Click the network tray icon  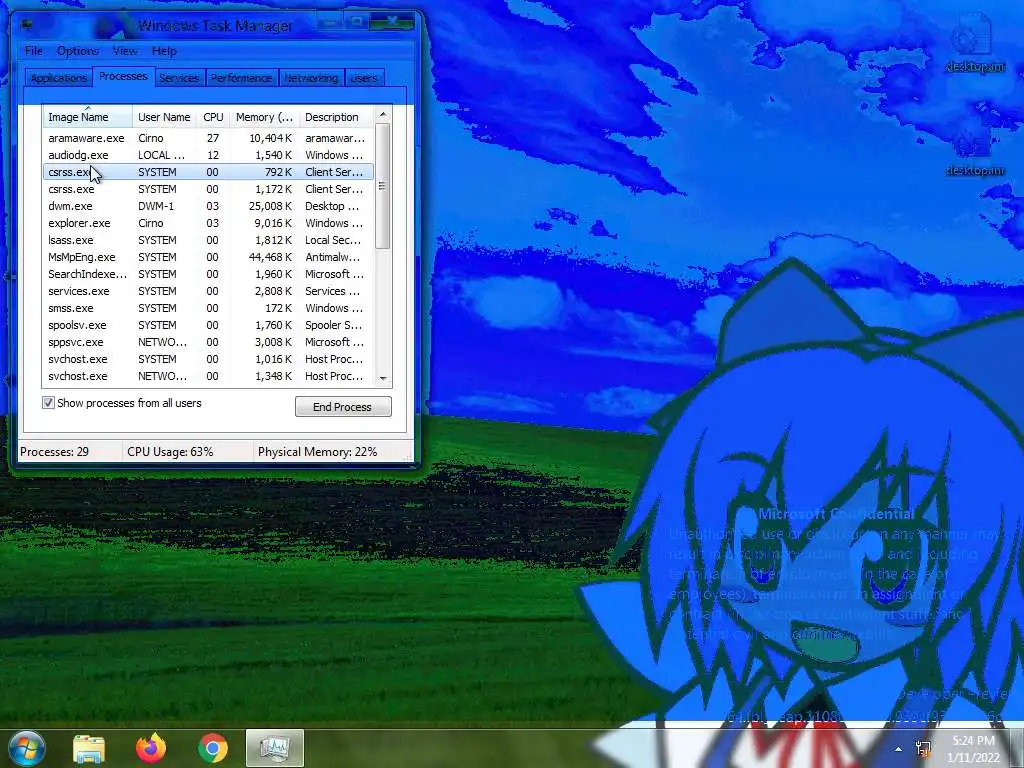[923, 749]
